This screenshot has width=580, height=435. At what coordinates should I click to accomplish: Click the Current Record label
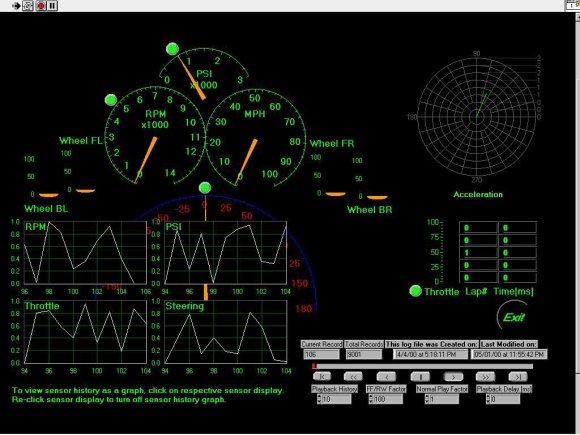[321, 344]
